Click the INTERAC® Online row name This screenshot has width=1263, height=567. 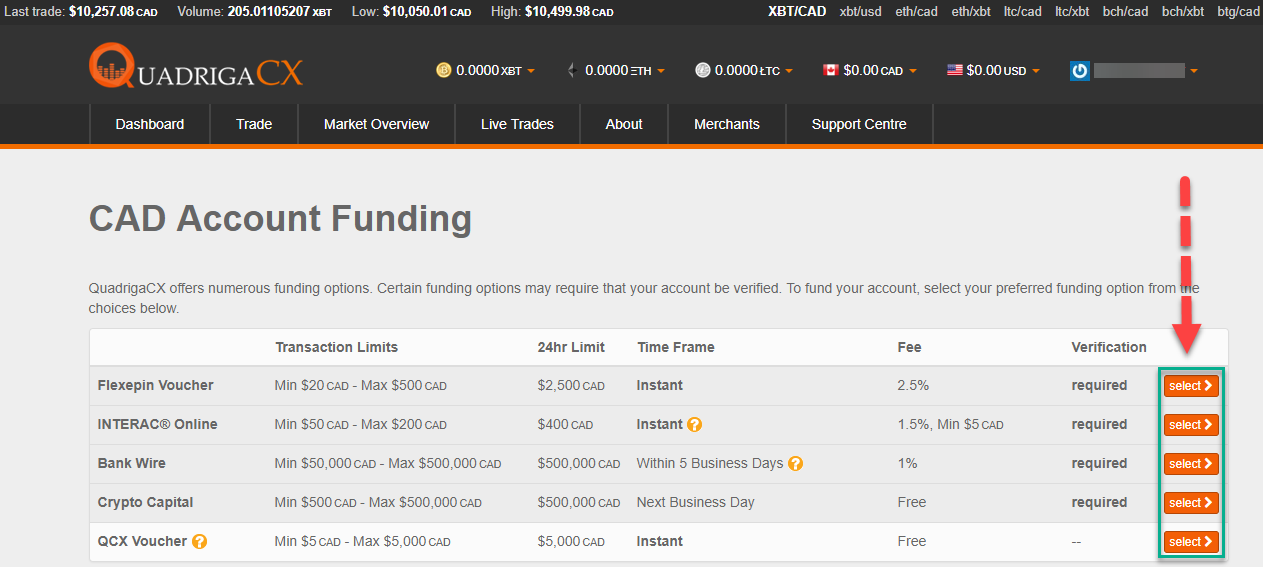[157, 424]
